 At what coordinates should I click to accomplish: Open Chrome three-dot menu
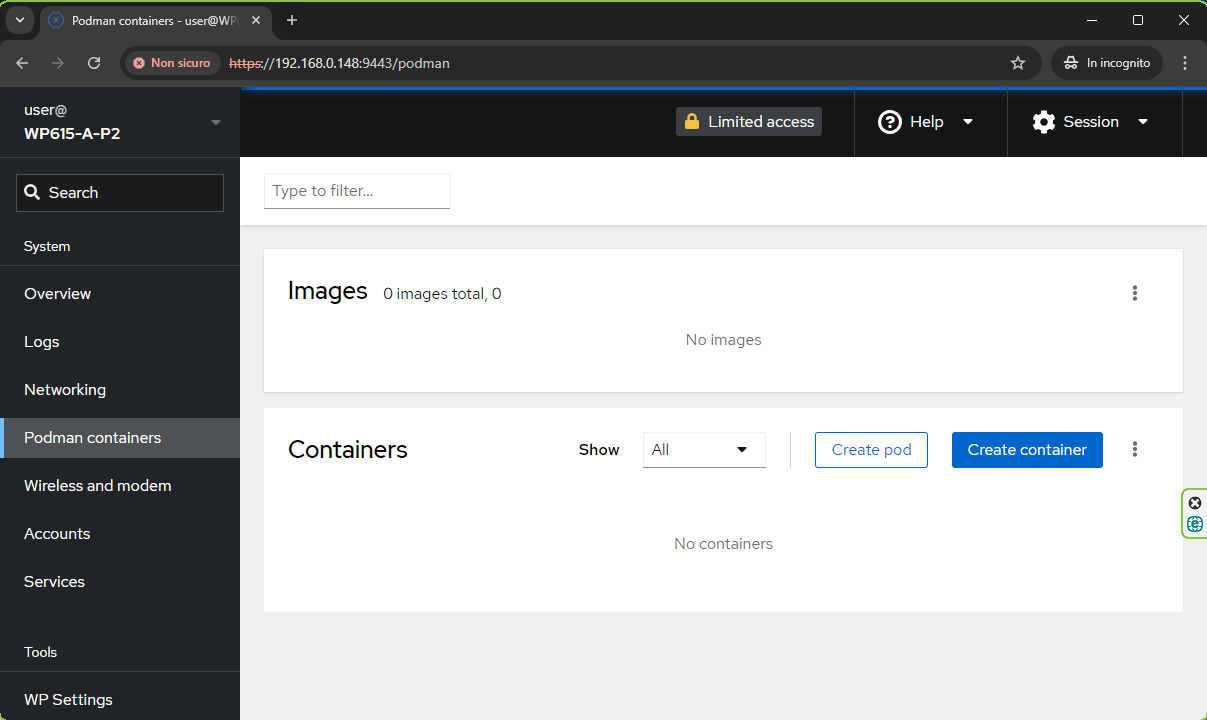1185,63
